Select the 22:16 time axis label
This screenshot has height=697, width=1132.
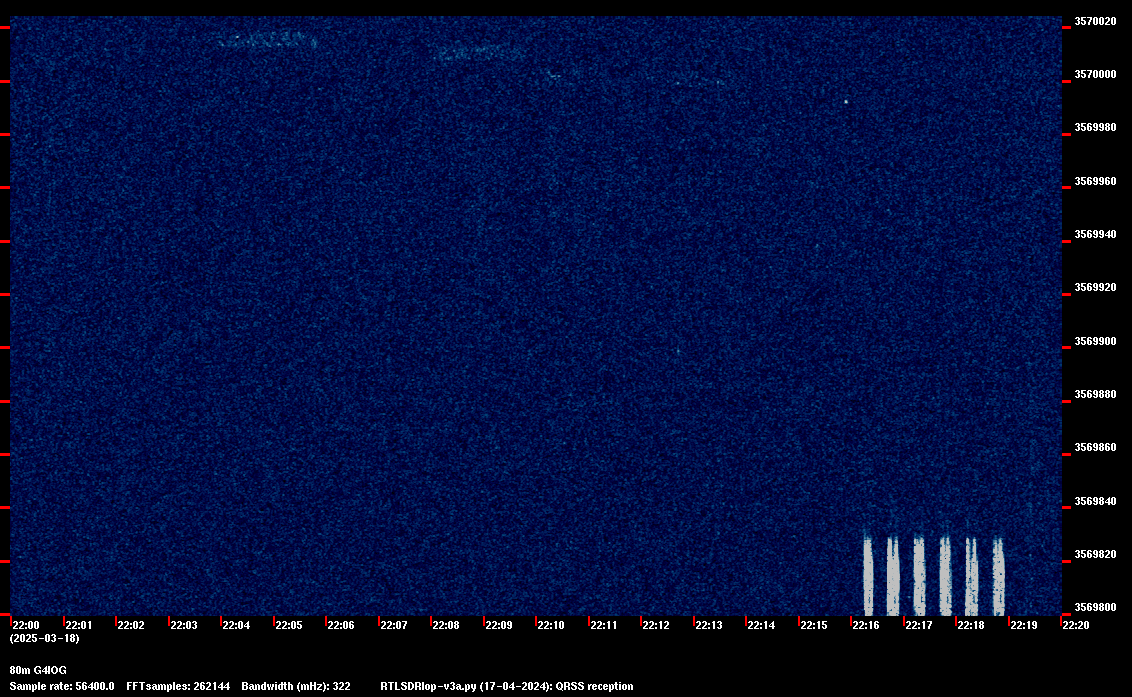pos(866,625)
